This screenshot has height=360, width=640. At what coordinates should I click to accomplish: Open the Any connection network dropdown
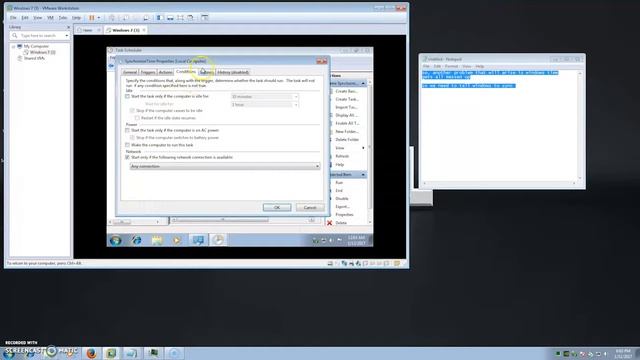click(x=225, y=166)
